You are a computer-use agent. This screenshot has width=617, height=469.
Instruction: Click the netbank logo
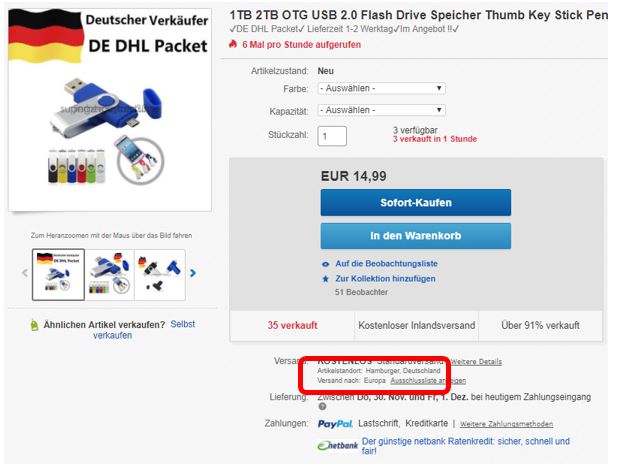pyautogui.click(x=338, y=446)
